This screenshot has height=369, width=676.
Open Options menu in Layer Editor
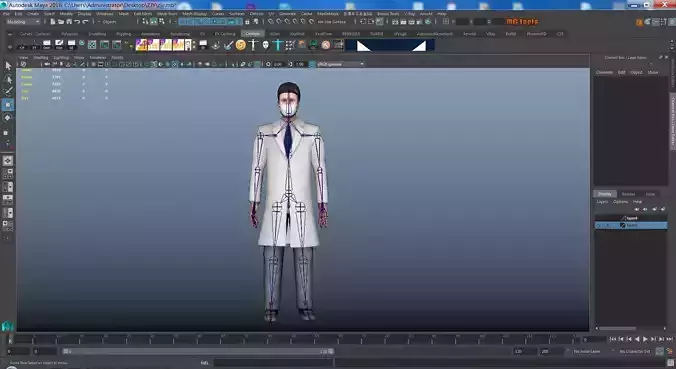pos(620,202)
